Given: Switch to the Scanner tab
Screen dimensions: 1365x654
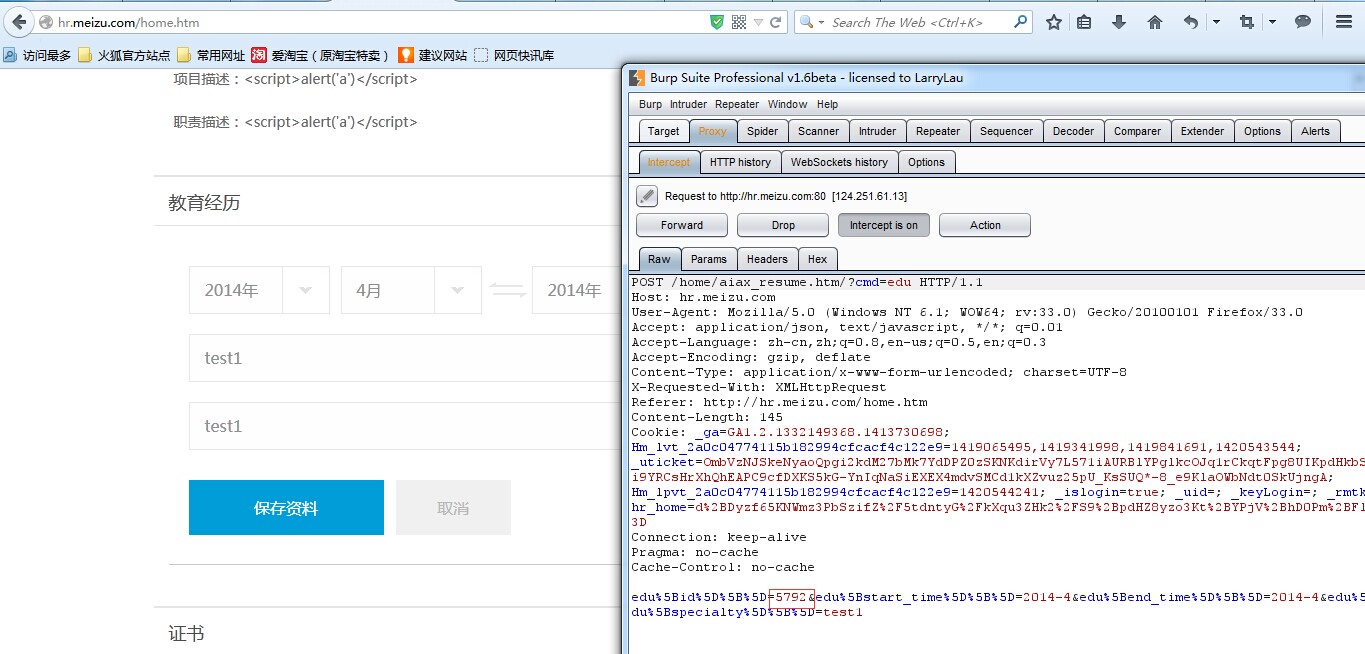Looking at the screenshot, I should tap(818, 131).
